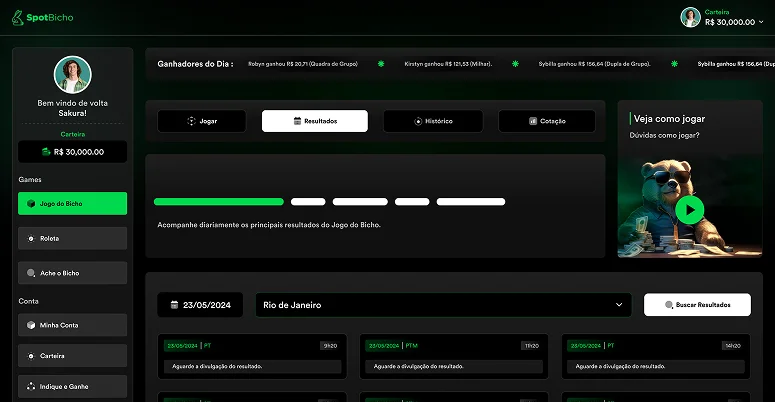Switch to the Jogar tab
This screenshot has width=775, height=402.
[x=202, y=121]
